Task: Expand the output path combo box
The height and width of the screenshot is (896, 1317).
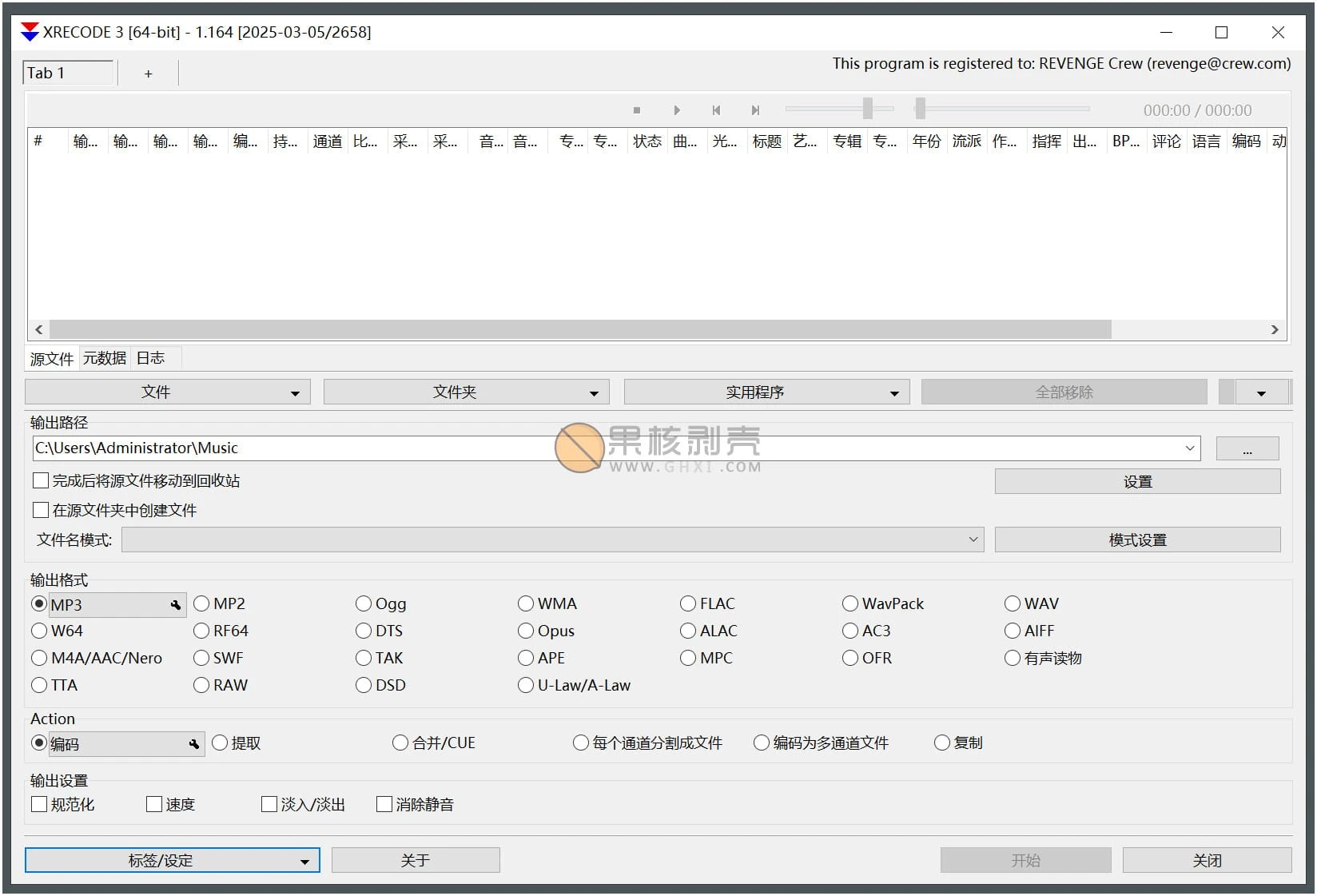Action: 1190,448
